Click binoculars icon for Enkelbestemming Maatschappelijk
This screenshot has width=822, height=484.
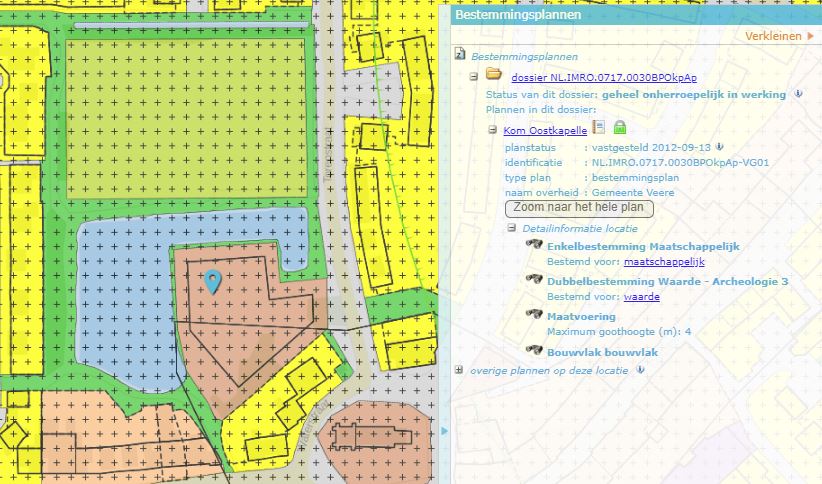pos(534,244)
